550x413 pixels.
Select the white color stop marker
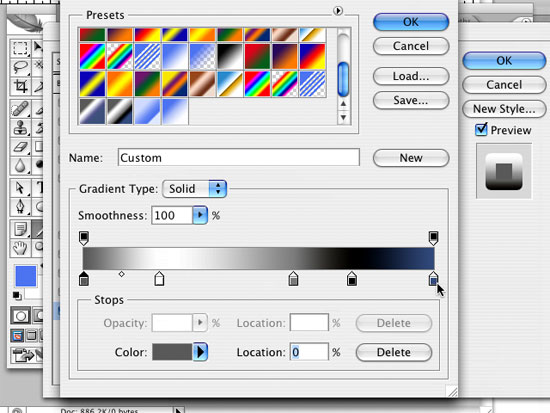[x=159, y=278]
